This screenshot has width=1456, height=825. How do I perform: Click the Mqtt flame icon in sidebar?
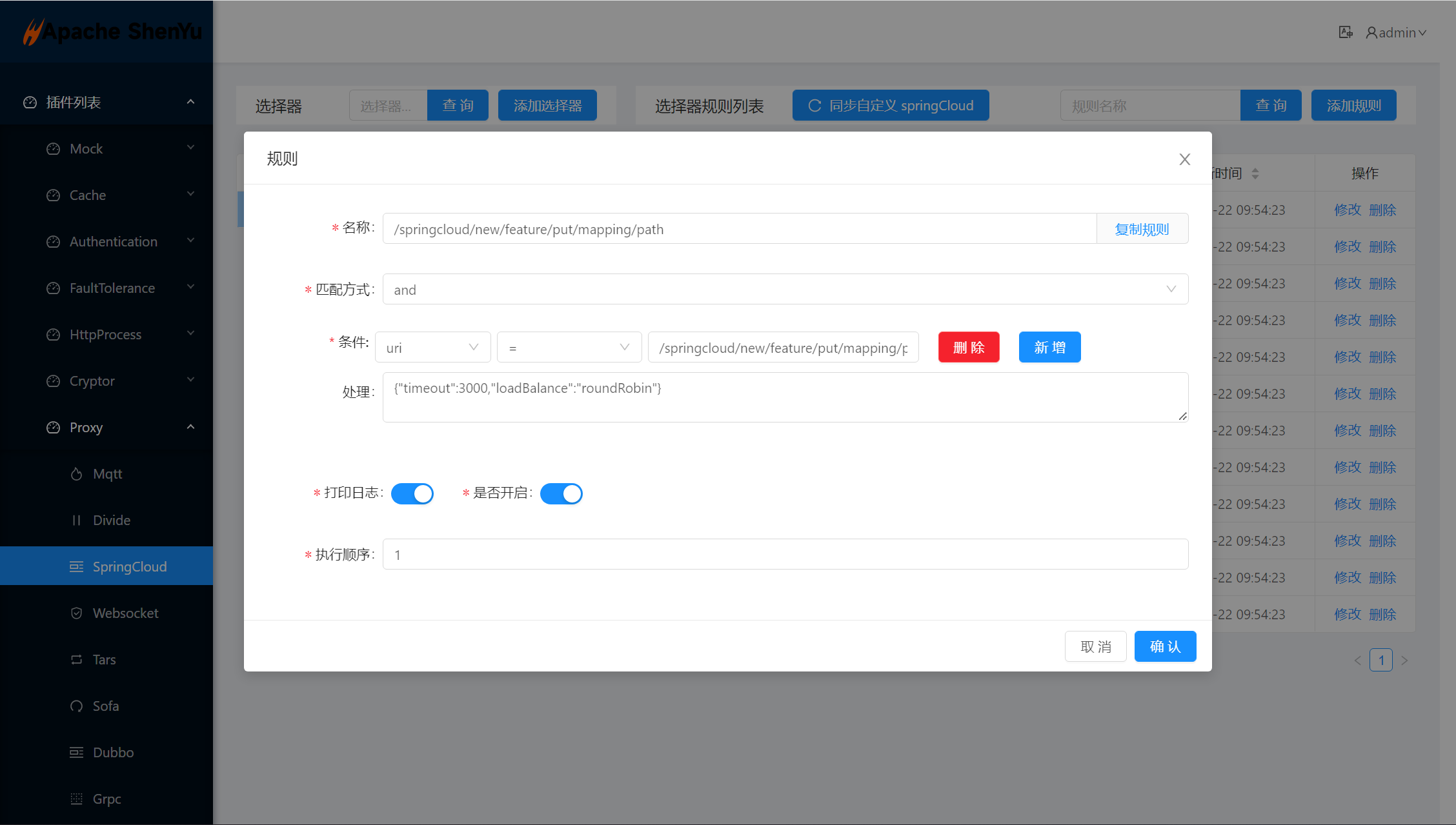[76, 474]
